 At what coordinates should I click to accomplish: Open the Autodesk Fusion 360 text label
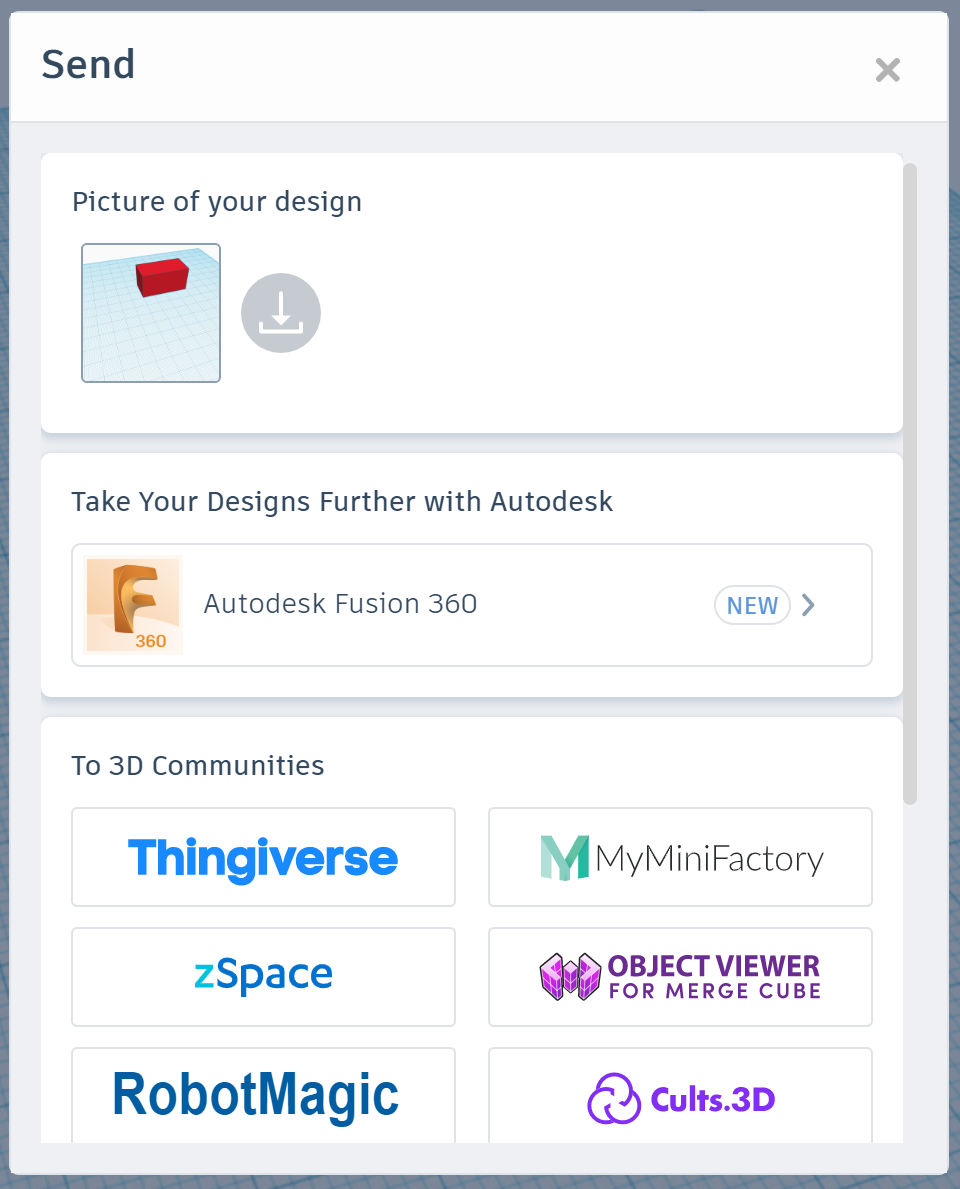pos(340,604)
